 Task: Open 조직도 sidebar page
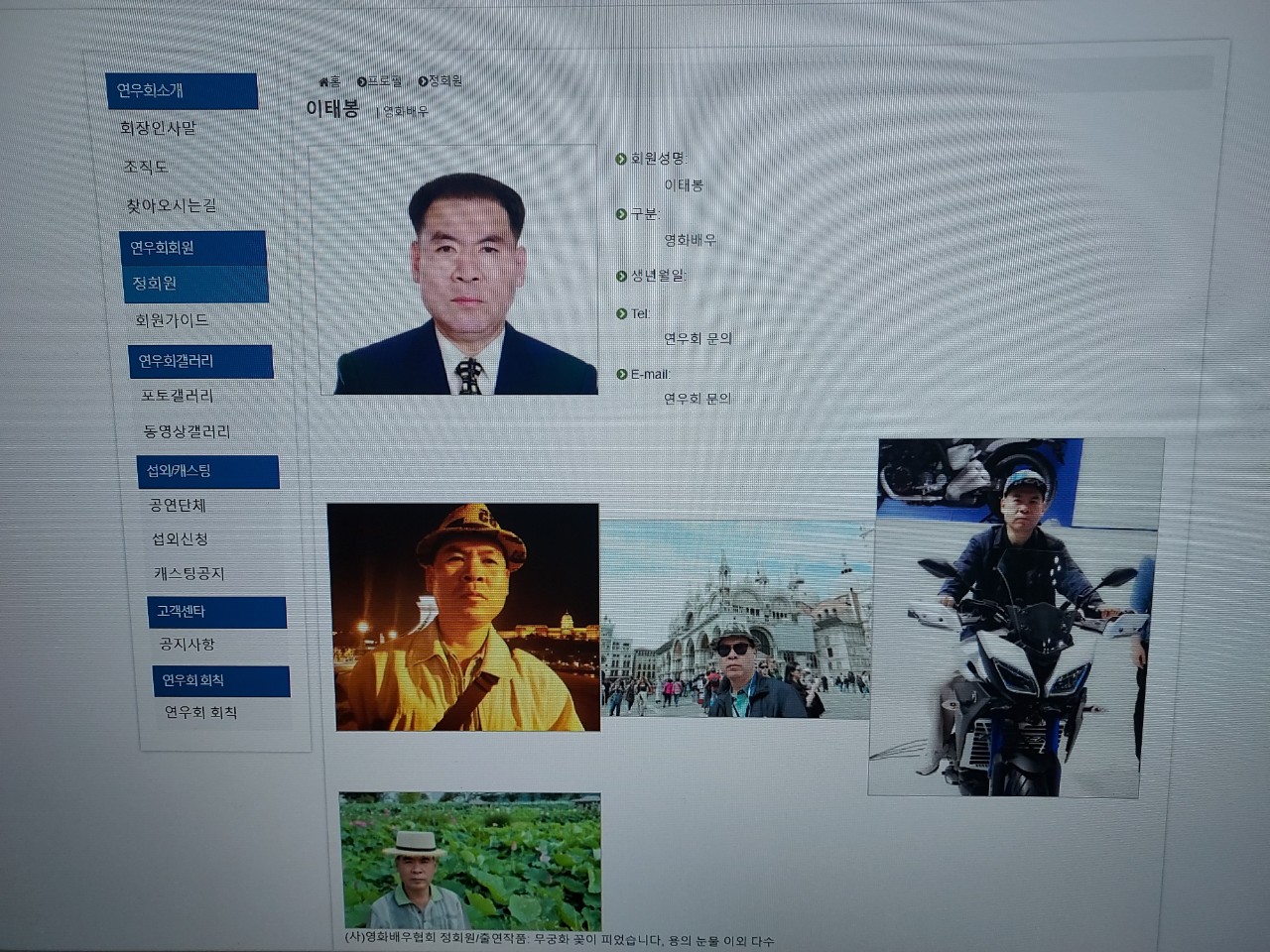click(146, 167)
